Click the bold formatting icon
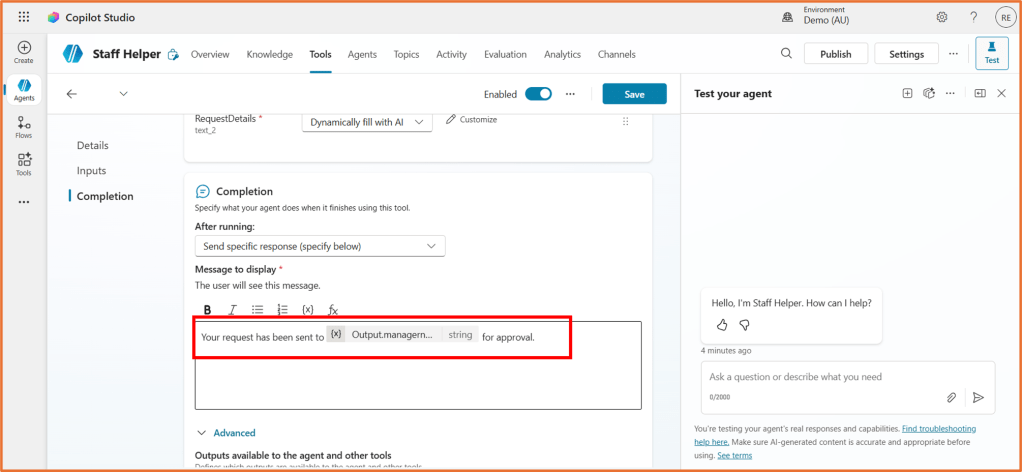 (x=207, y=310)
